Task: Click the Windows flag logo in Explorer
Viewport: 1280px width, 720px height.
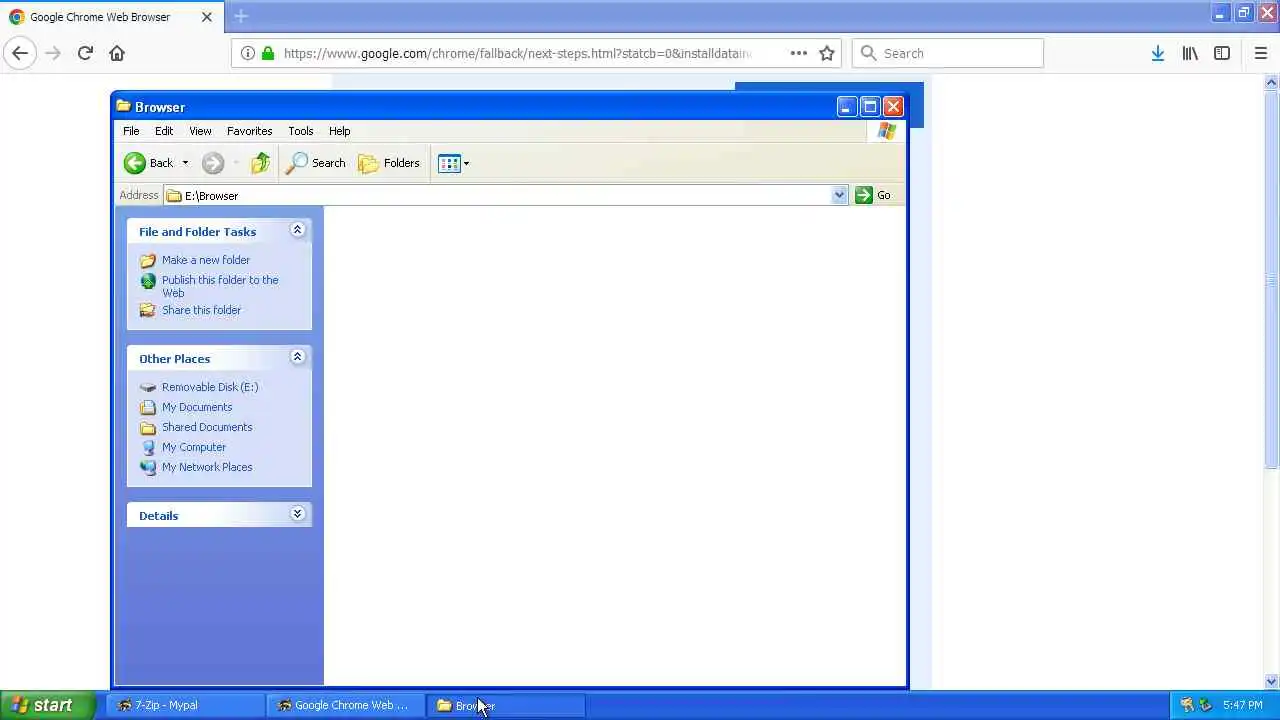Action: point(886,131)
